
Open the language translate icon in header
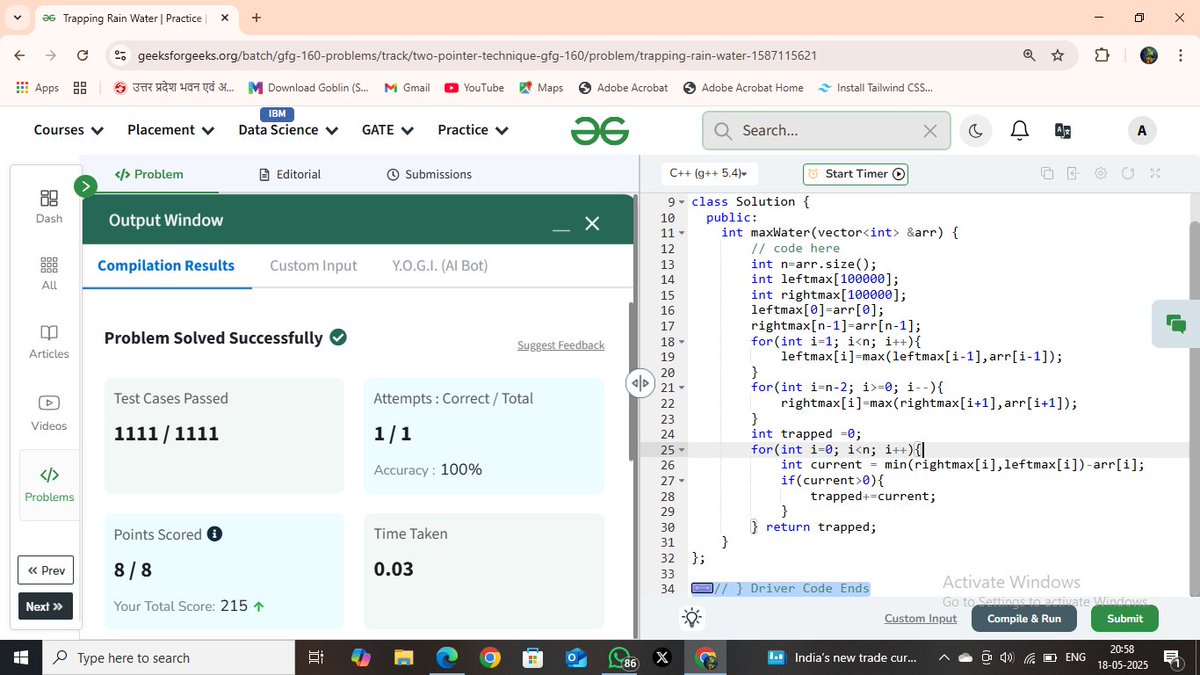(x=1063, y=130)
